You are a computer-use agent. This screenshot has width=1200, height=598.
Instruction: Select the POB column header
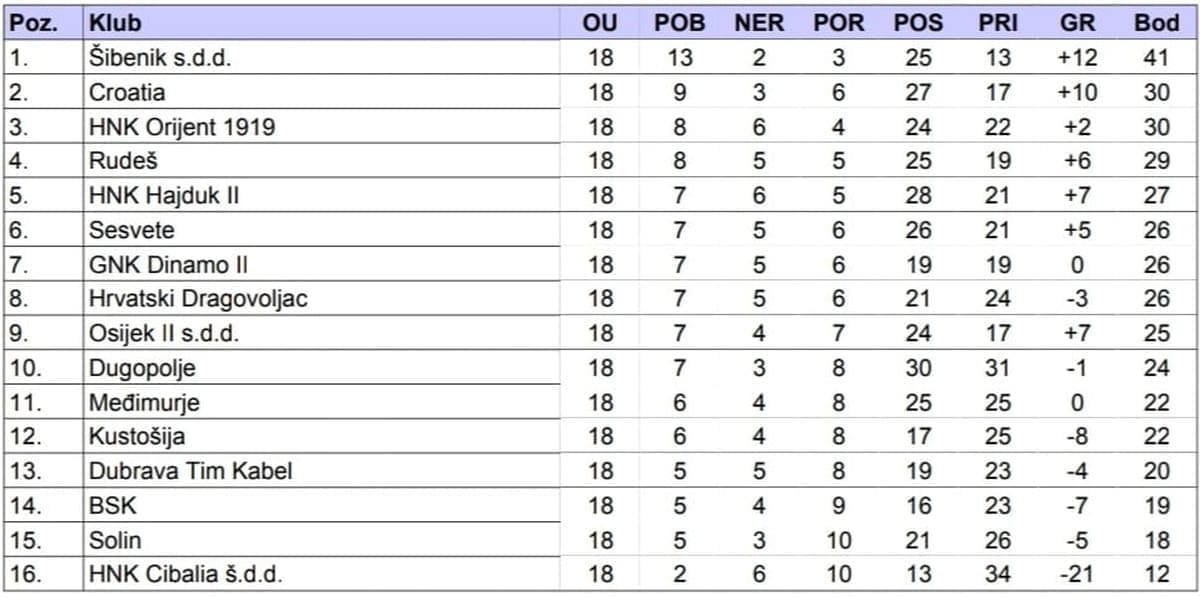tap(679, 23)
